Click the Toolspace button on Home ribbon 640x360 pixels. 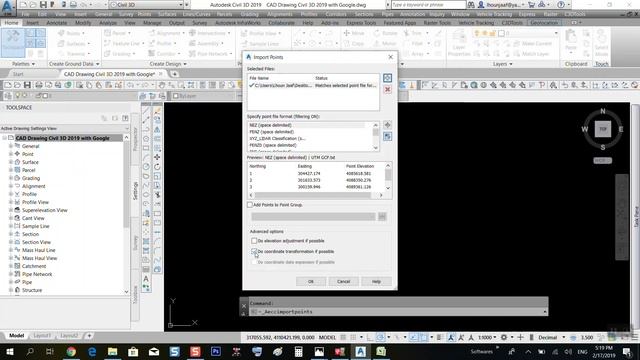click(13, 42)
